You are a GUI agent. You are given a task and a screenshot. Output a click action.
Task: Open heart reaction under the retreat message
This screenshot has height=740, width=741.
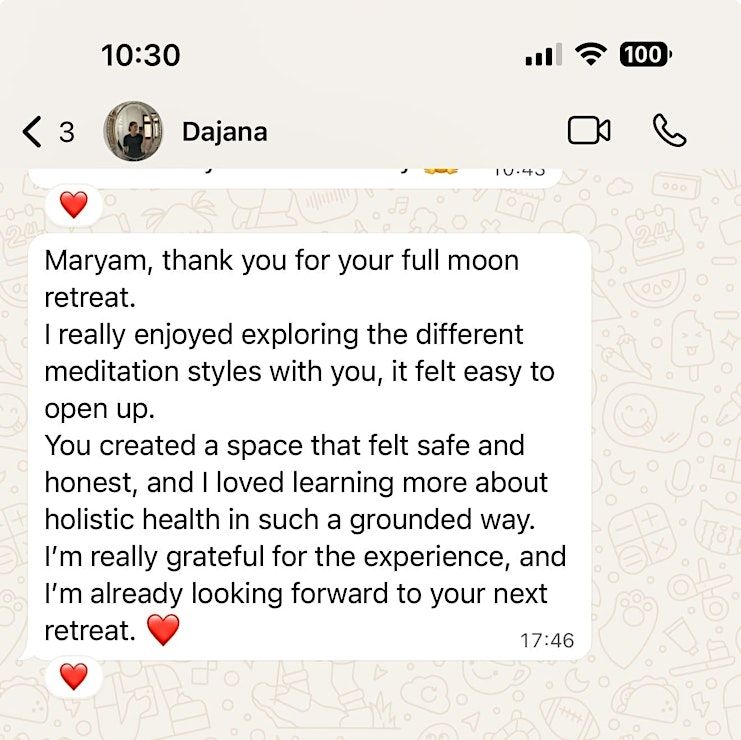pyautogui.click(x=74, y=676)
